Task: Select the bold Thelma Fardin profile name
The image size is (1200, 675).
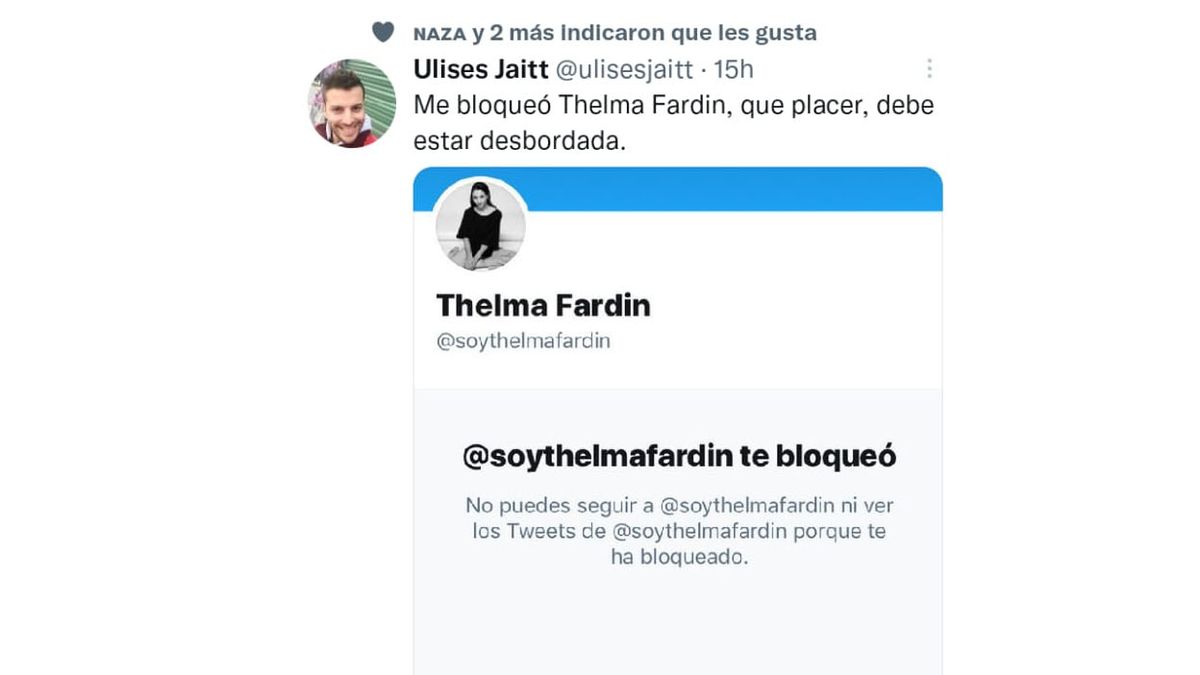Action: coord(544,305)
